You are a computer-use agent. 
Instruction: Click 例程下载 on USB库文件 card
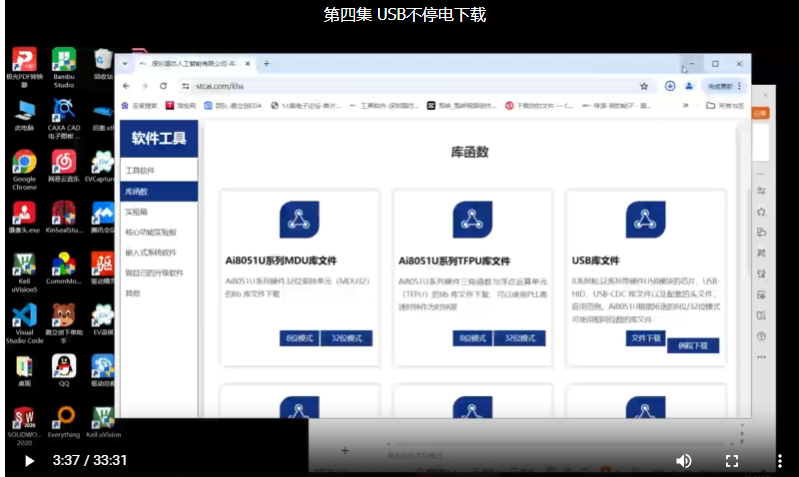[x=693, y=346]
